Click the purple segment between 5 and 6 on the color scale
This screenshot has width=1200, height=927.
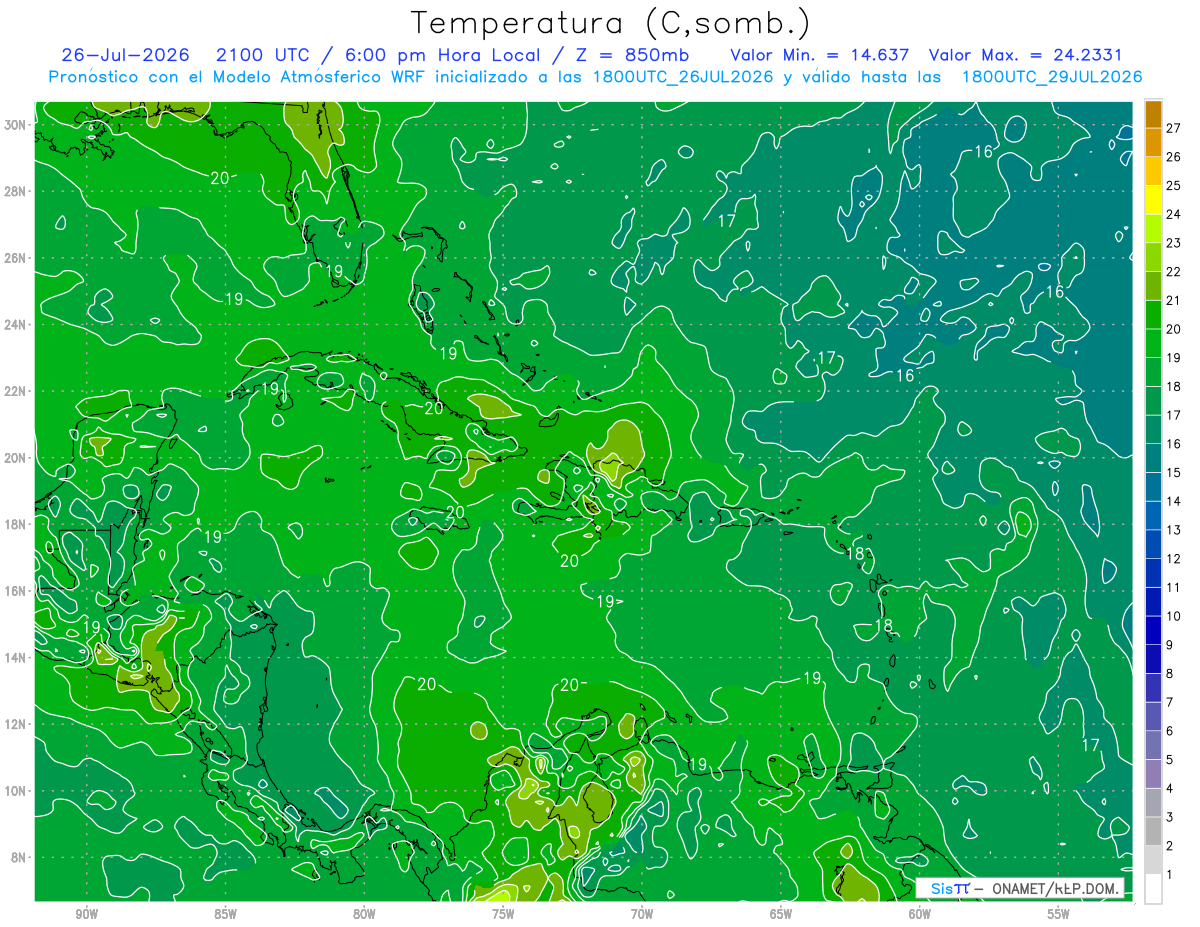click(1153, 746)
